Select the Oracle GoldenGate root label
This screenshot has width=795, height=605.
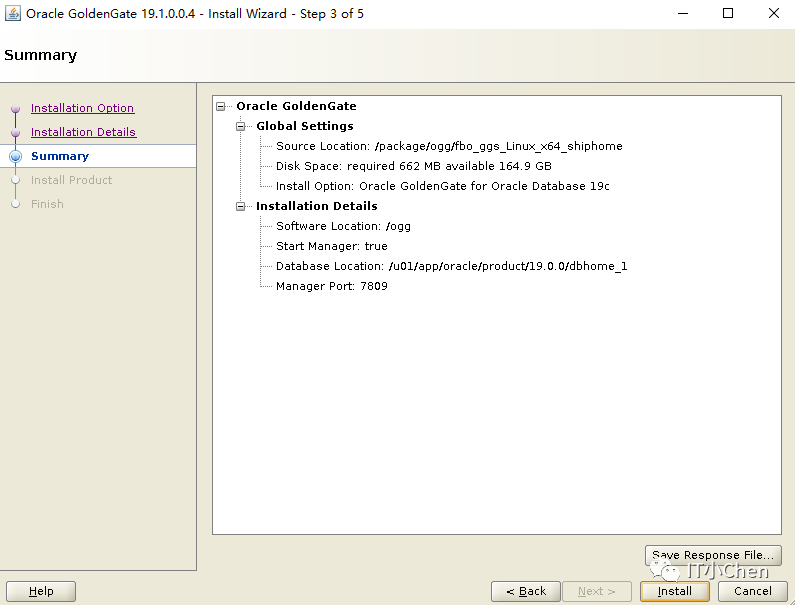pyautogui.click(x=297, y=106)
